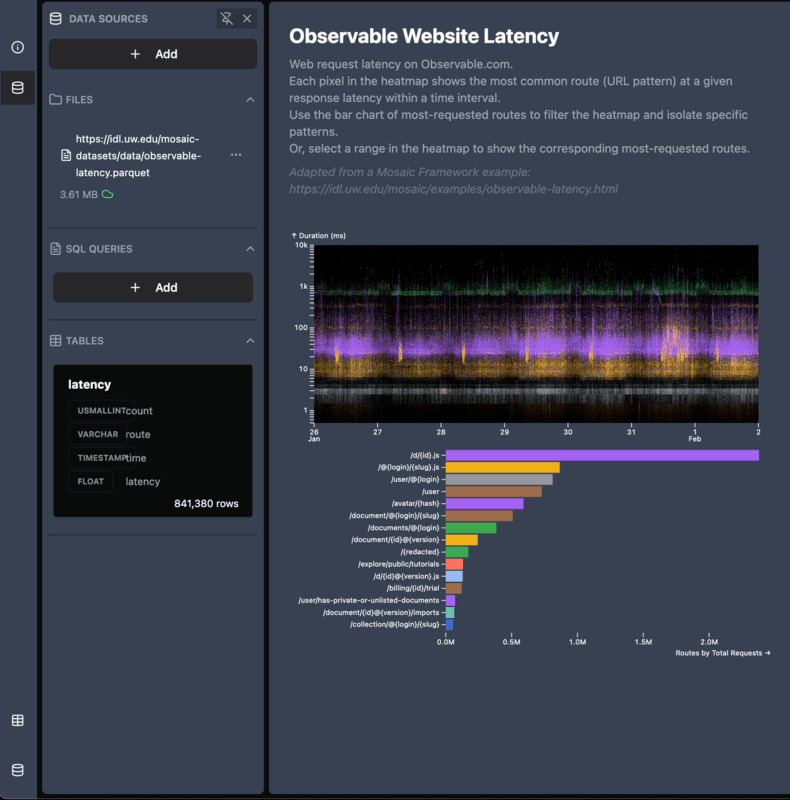790x800 pixels.
Task: Select the /avatar/{hash} bar
Action: coord(485,504)
